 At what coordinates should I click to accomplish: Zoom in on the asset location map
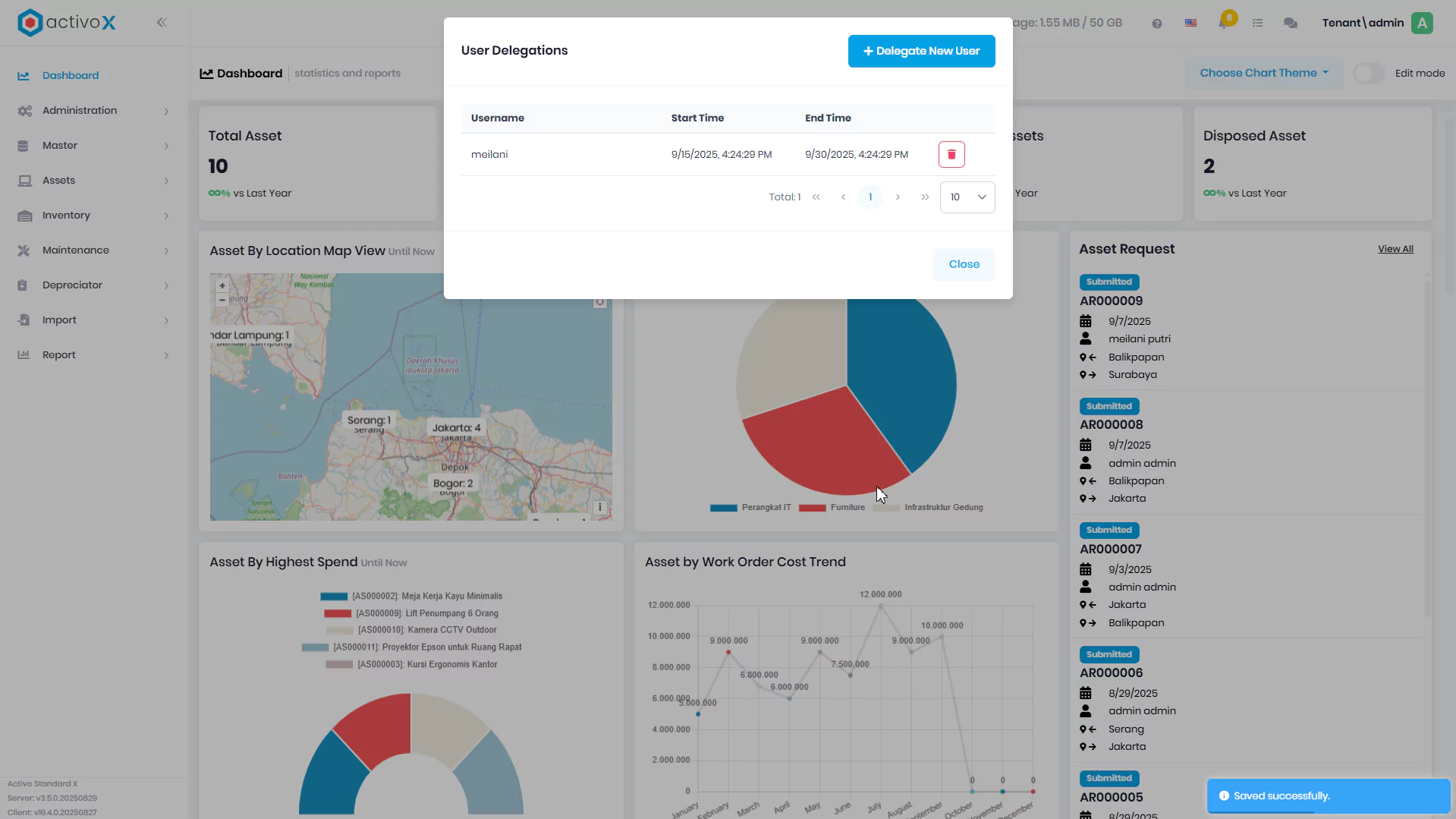(222, 286)
